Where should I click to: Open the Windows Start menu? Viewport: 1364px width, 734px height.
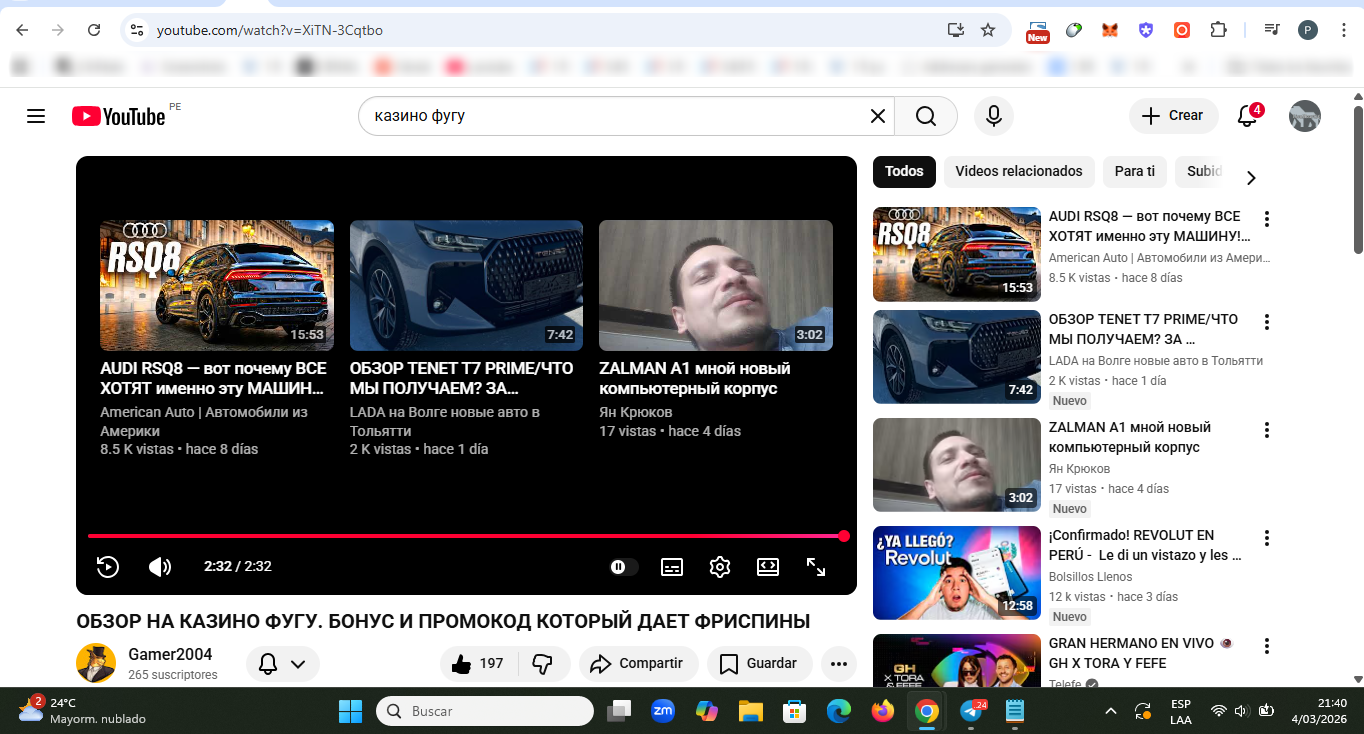coord(351,711)
